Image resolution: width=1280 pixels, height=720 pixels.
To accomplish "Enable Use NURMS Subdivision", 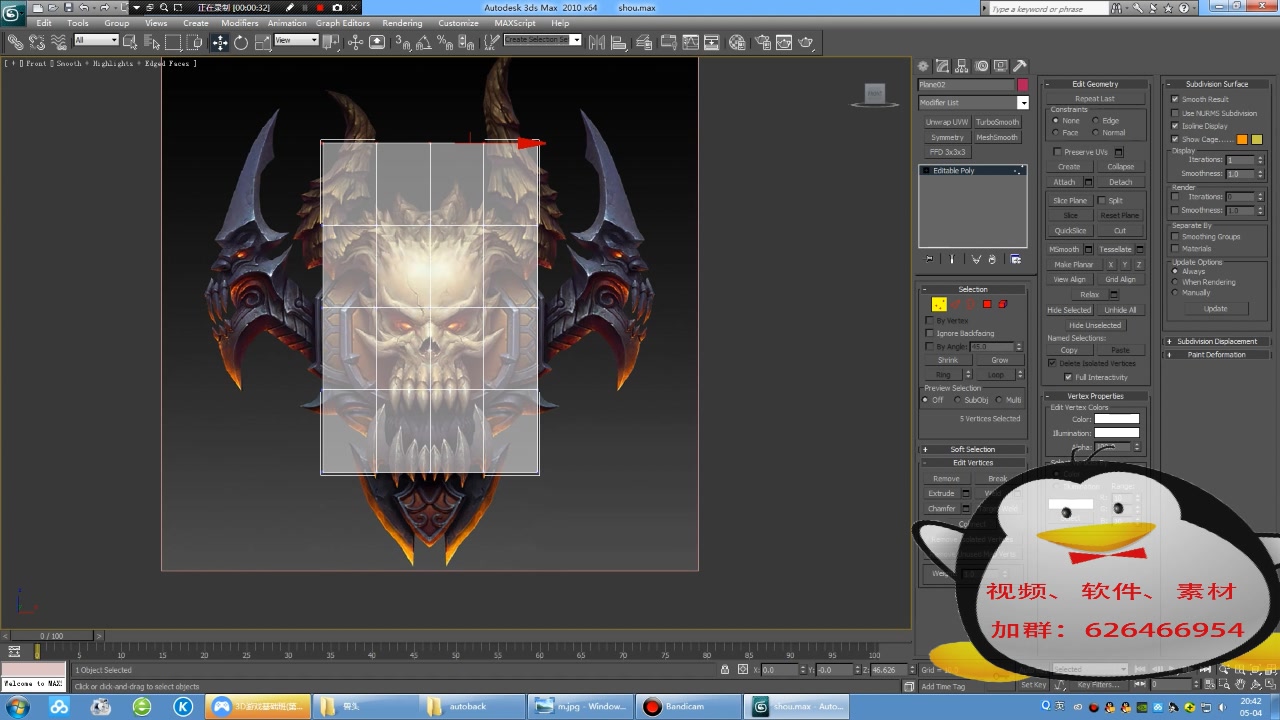I will (1175, 113).
